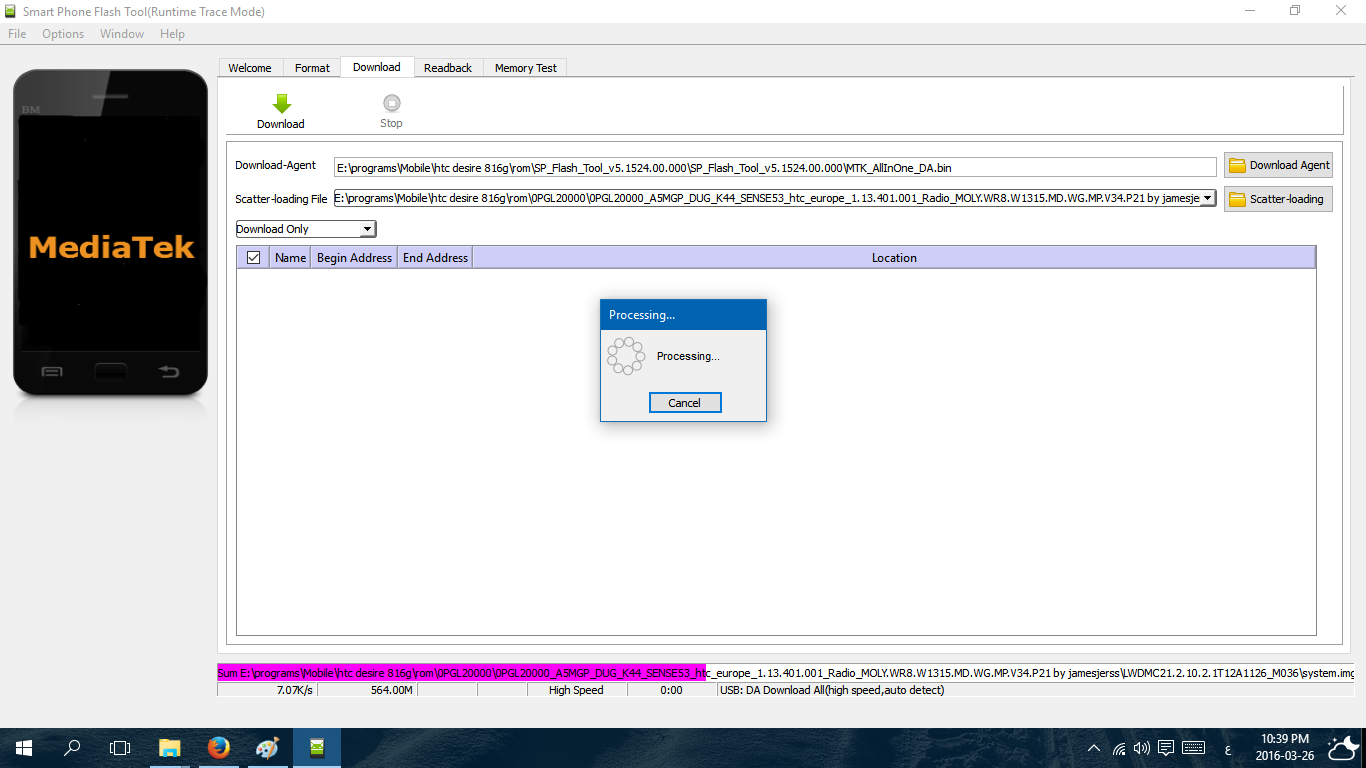The height and width of the screenshot is (768, 1366).
Task: Open the Action Center notification icon
Action: (1166, 748)
